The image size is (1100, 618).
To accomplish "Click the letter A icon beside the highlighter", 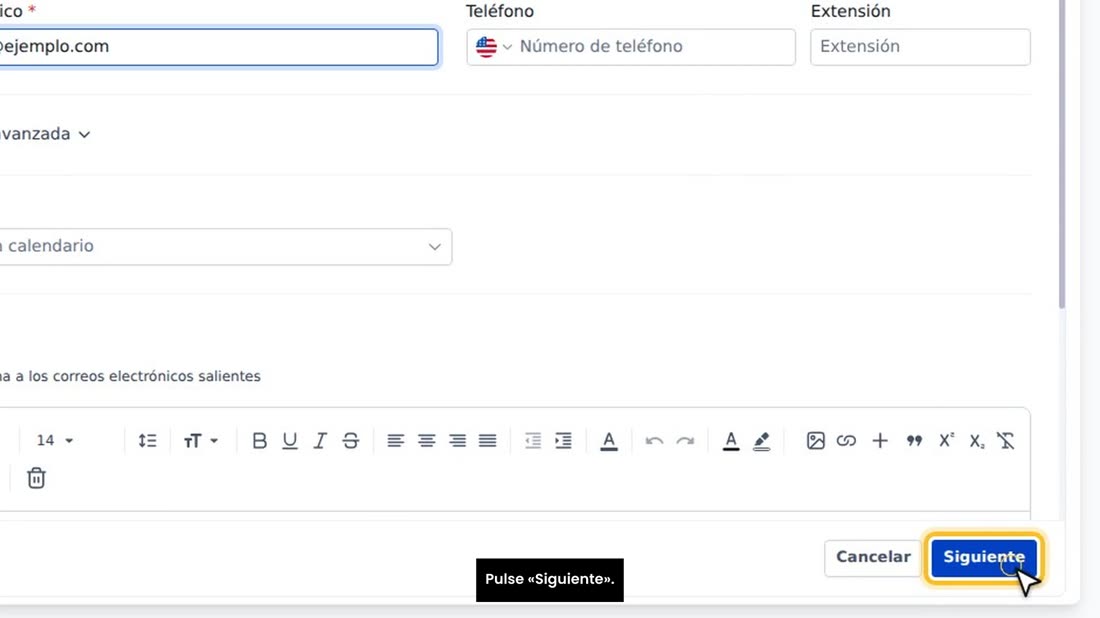I will pyautogui.click(x=731, y=441).
